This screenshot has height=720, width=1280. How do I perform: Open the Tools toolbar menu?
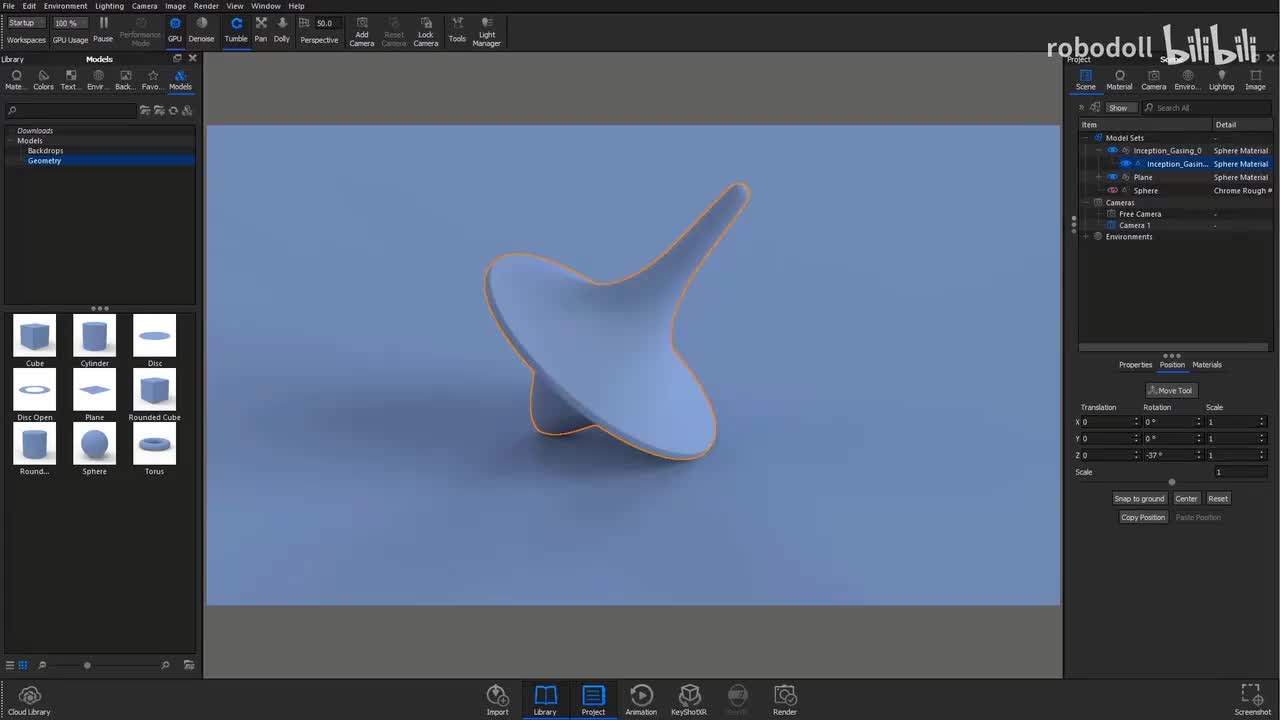(x=457, y=29)
